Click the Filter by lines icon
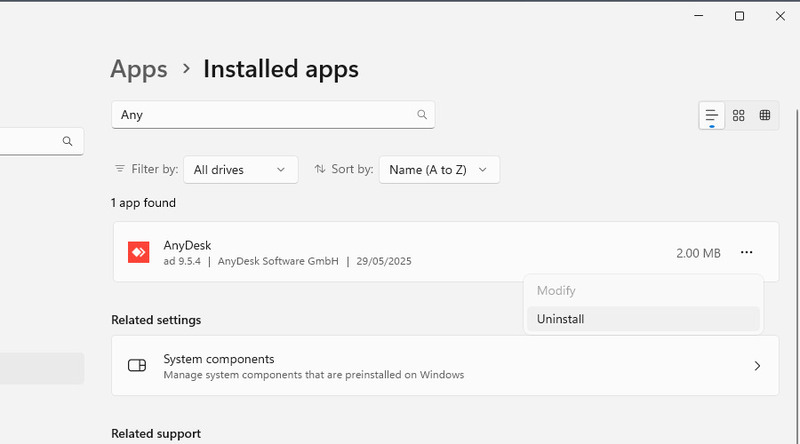The height and width of the screenshot is (444, 800). pos(120,169)
